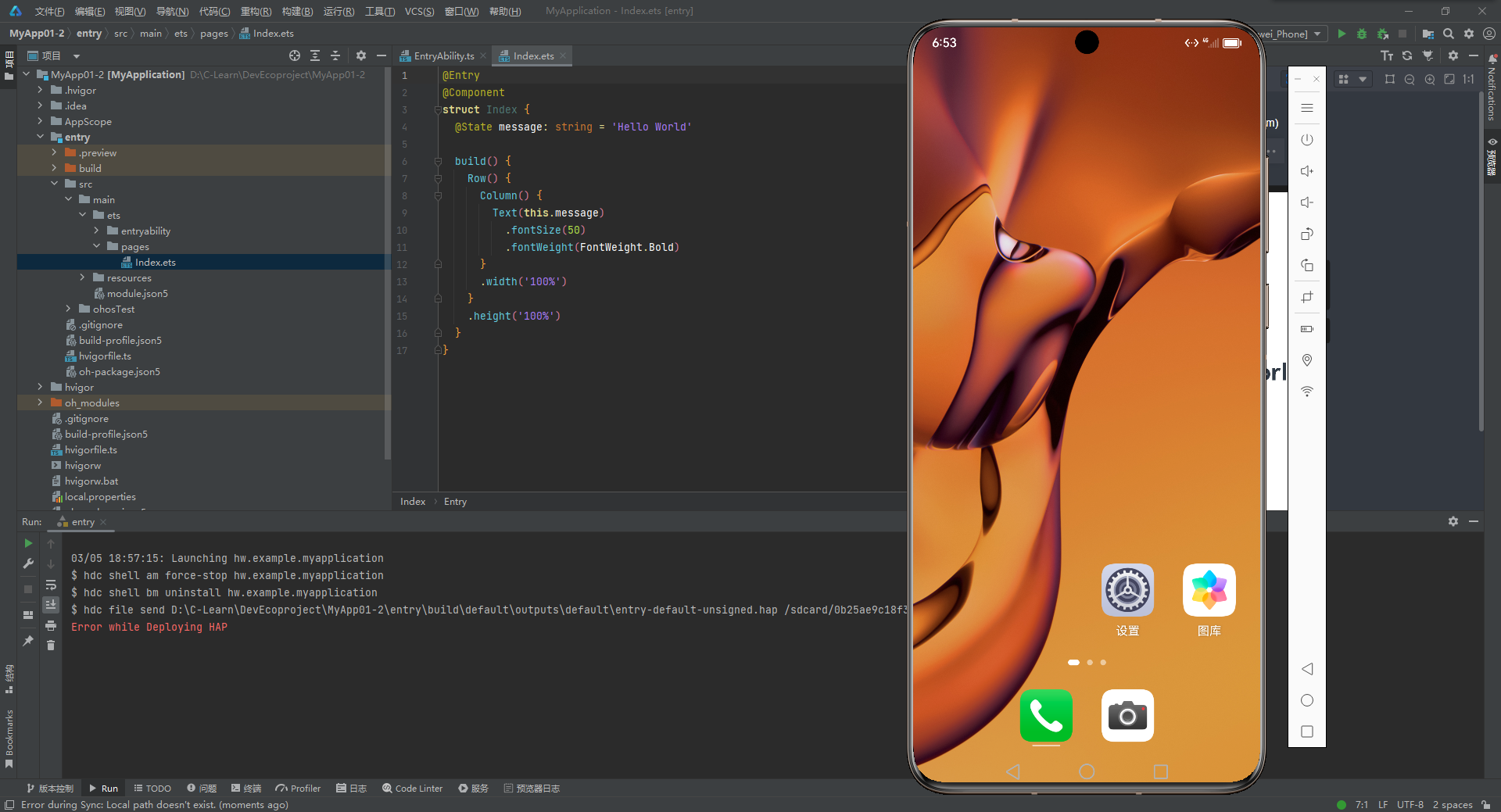
Task: Open IDE settings gear in top toolbar
Action: click(x=1469, y=34)
